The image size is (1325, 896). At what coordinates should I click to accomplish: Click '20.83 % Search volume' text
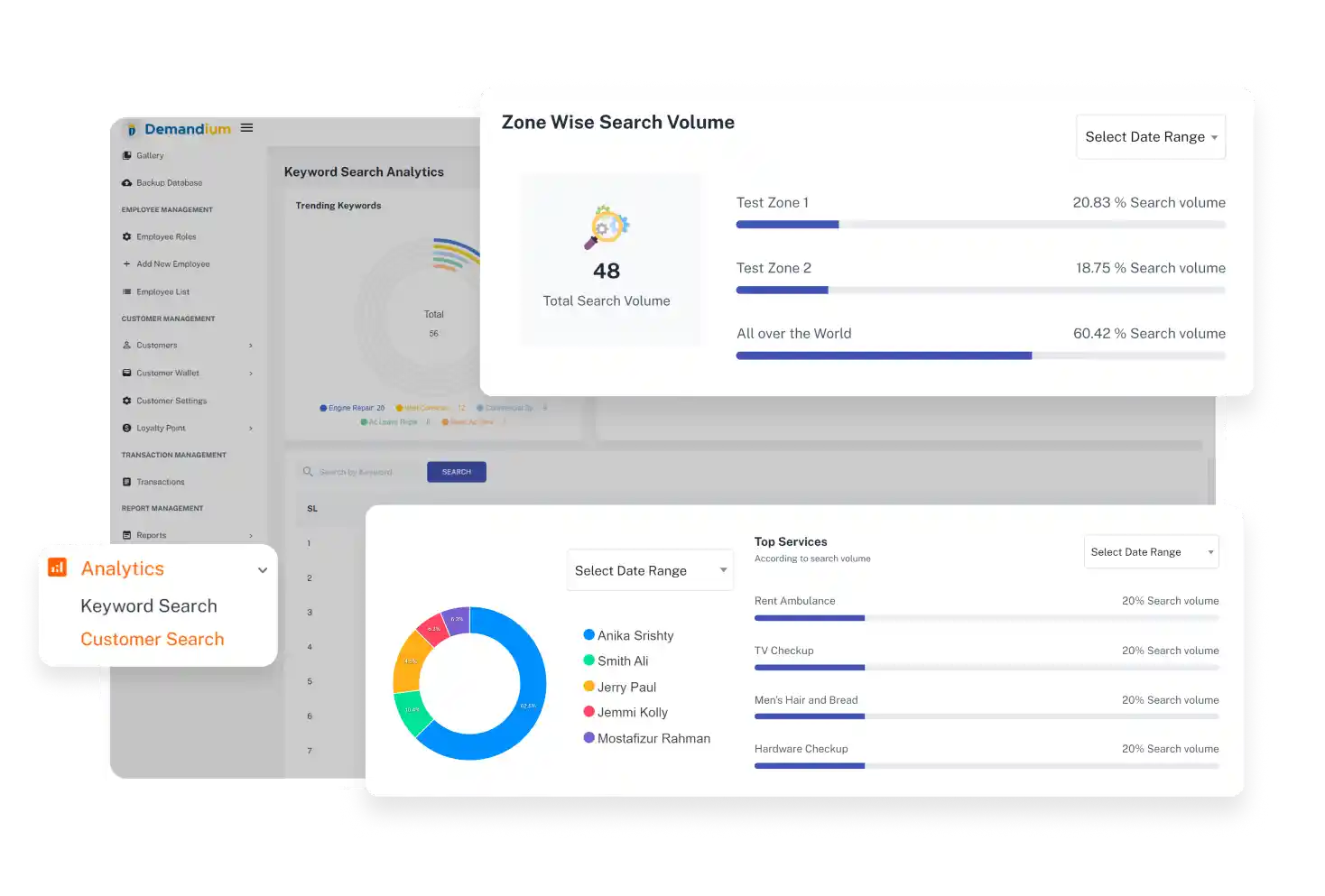(x=1149, y=202)
